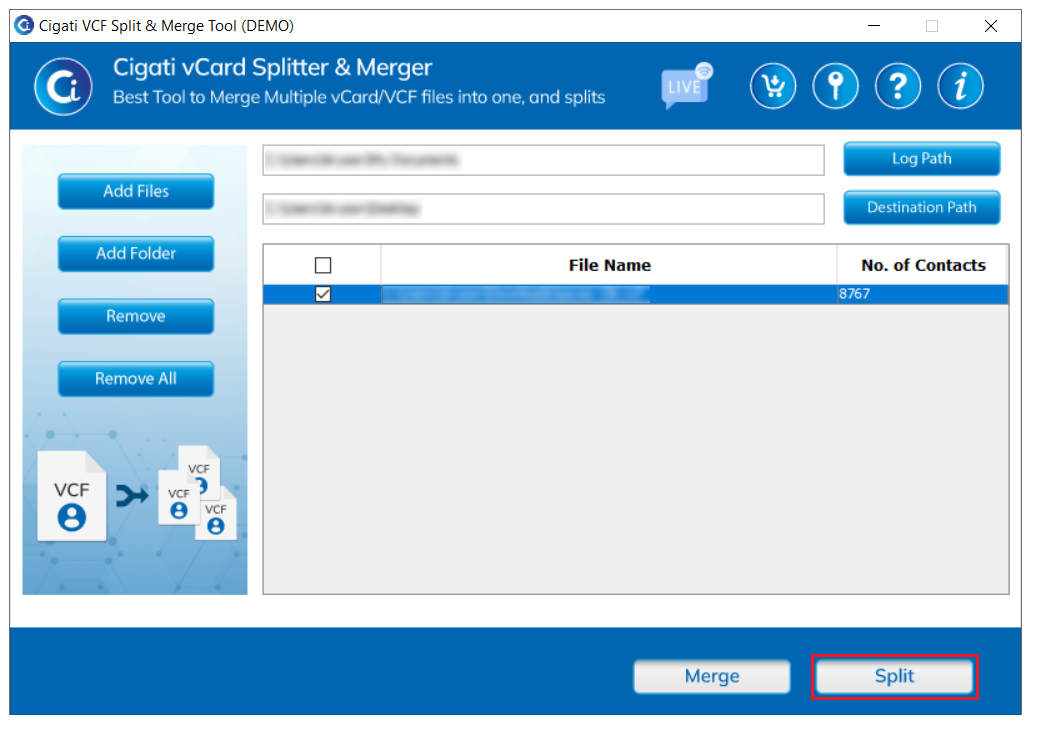This screenshot has height=730, width=1037.
Task: Choose a Log Path
Action: 921,159
